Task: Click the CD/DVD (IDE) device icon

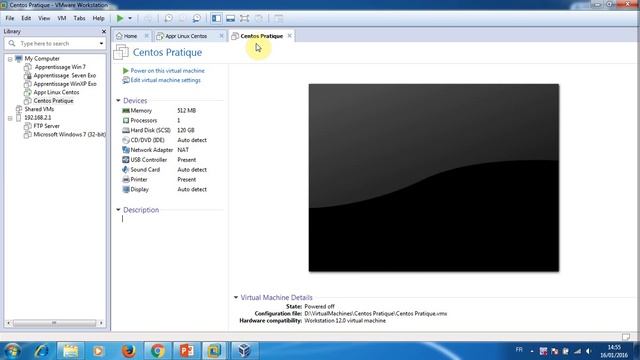Action: tap(126, 140)
